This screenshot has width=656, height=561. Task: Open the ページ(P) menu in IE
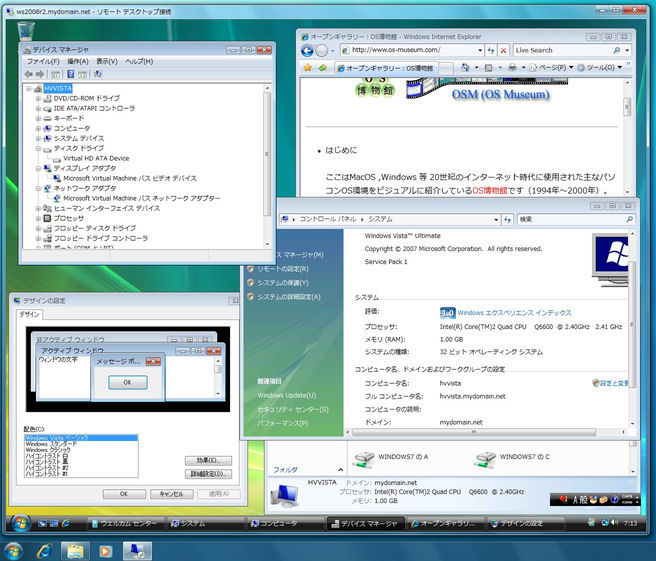click(x=551, y=67)
